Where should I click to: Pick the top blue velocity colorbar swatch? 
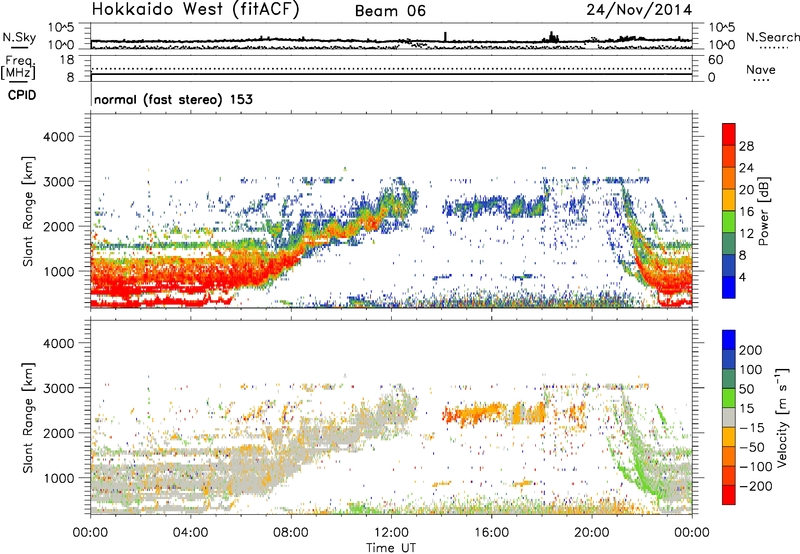(729, 340)
